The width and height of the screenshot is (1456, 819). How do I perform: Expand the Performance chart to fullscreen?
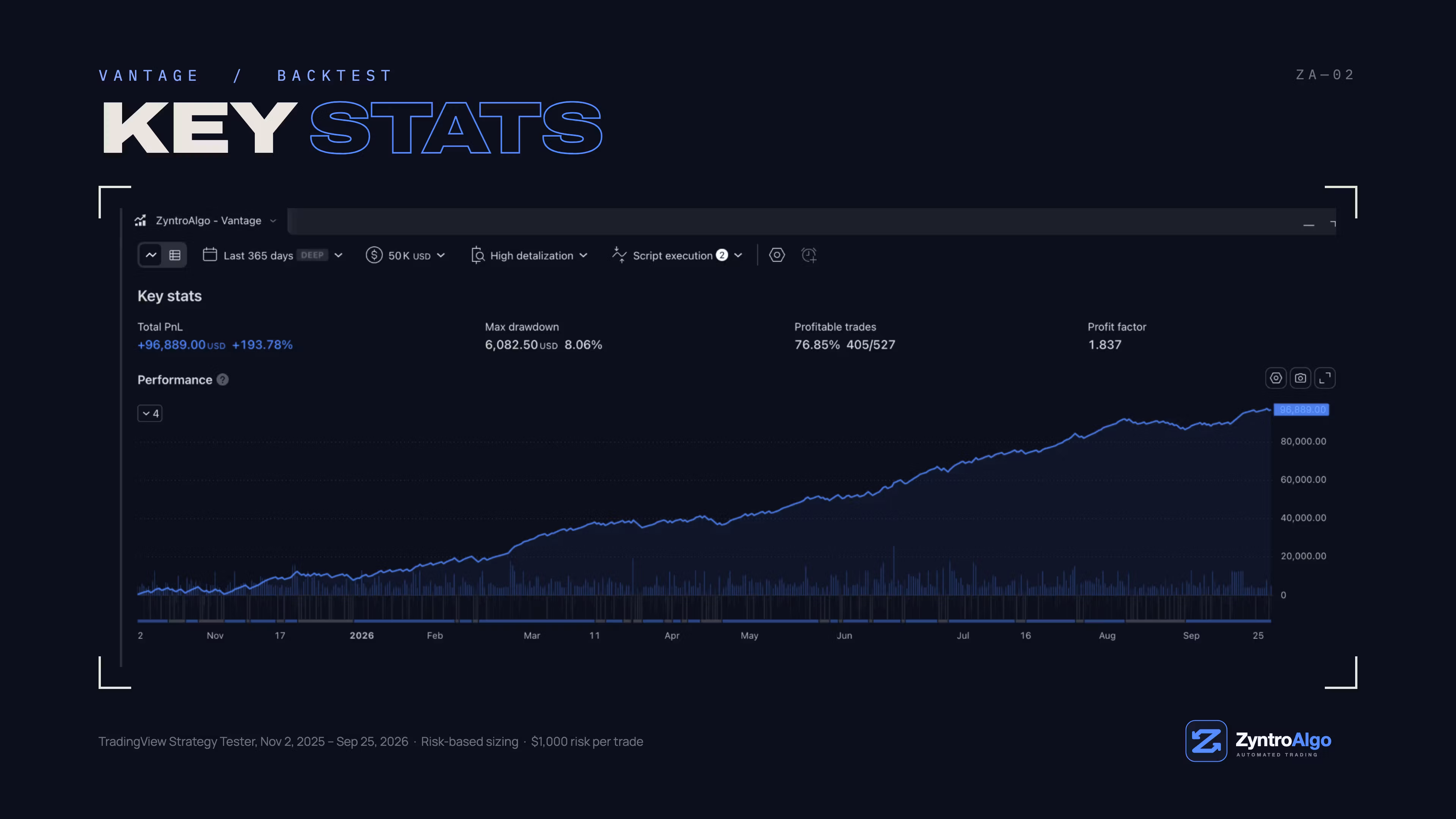[1324, 378]
